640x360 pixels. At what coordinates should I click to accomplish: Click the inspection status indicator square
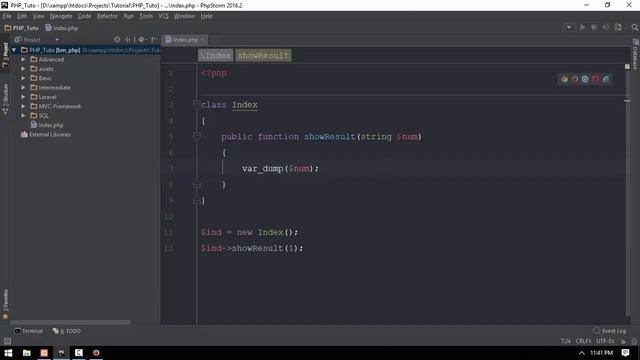pos(627,67)
